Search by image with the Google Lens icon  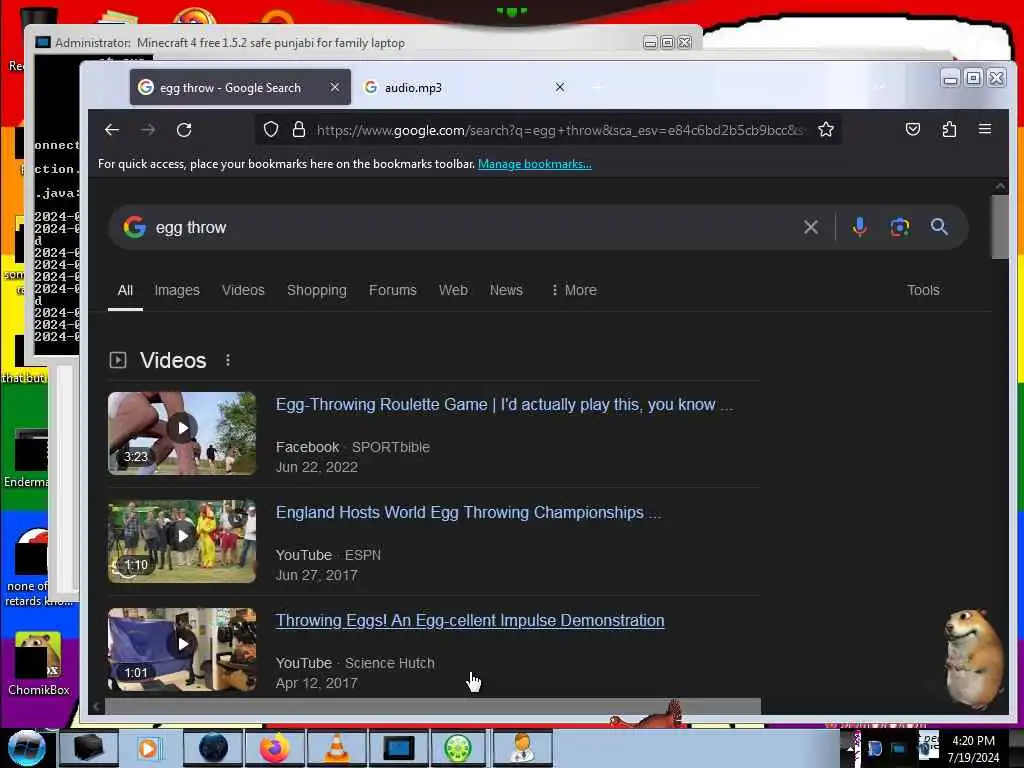coord(899,227)
